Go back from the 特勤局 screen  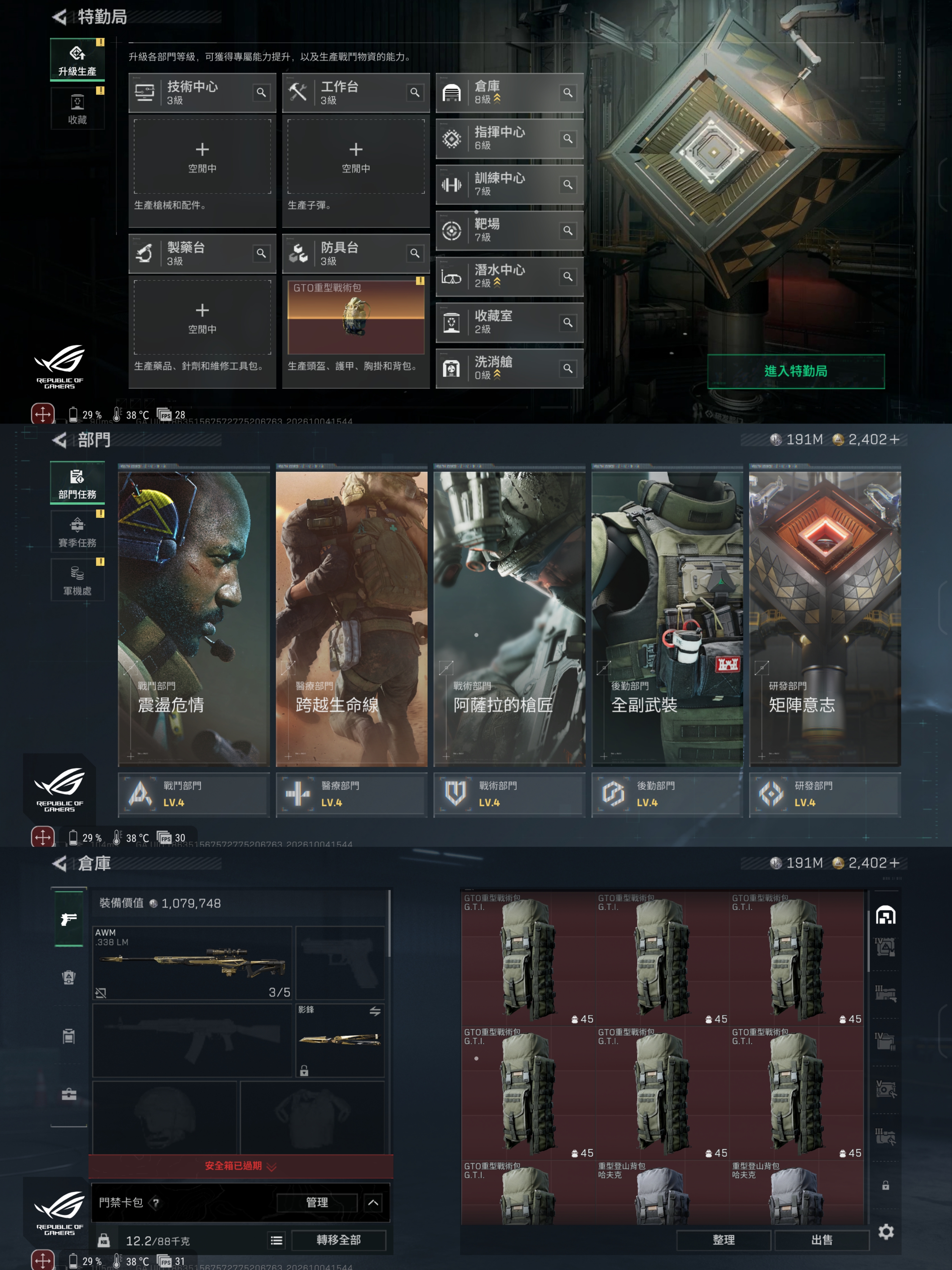pos(60,17)
